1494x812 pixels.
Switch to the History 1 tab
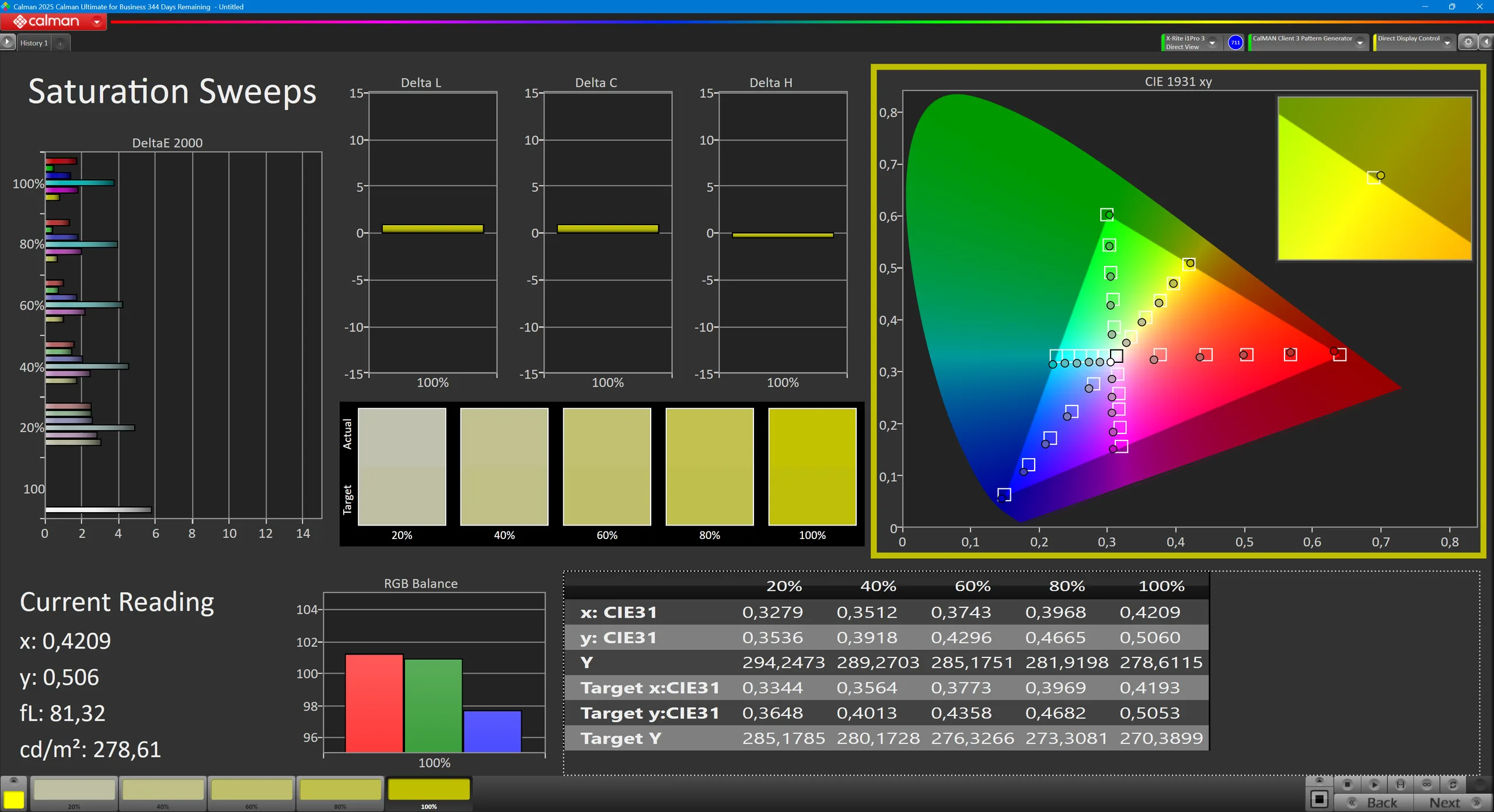pos(34,43)
